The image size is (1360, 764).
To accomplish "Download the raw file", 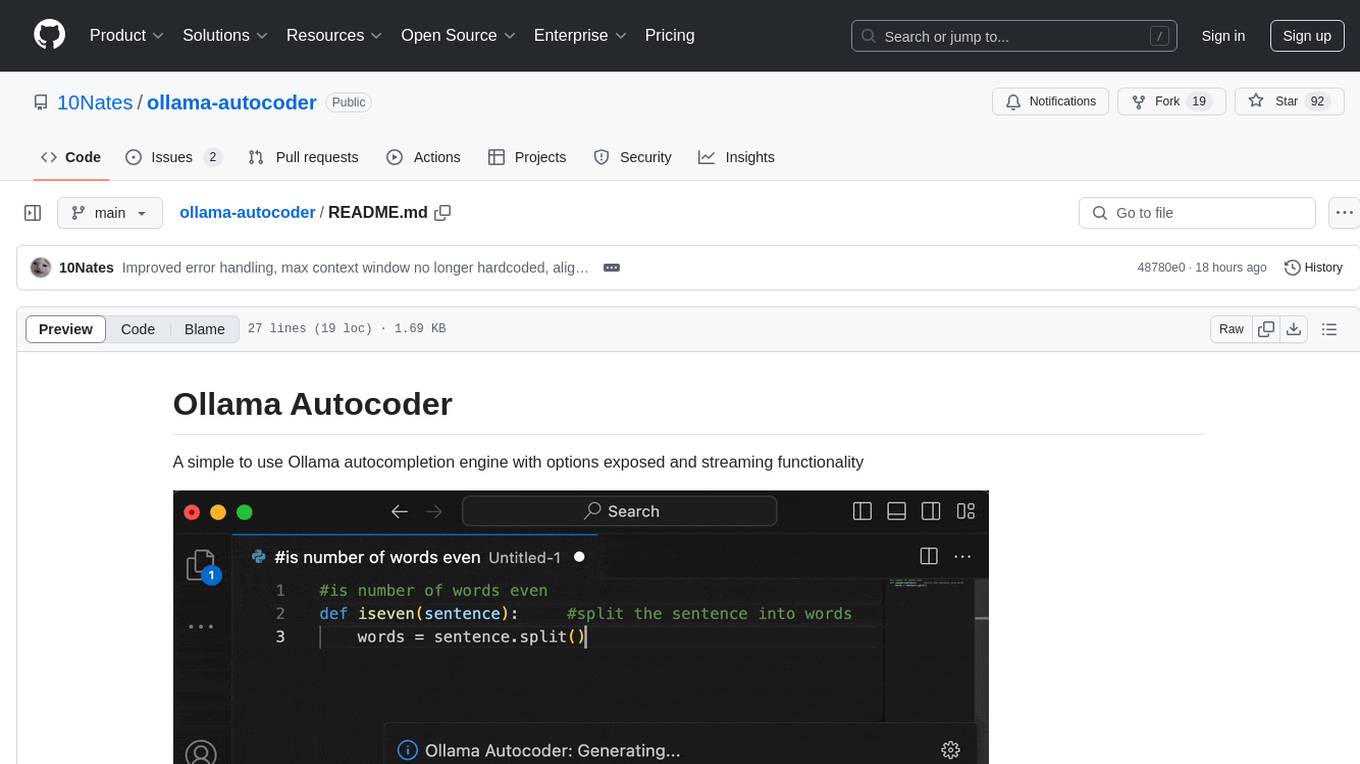I will click(1294, 329).
